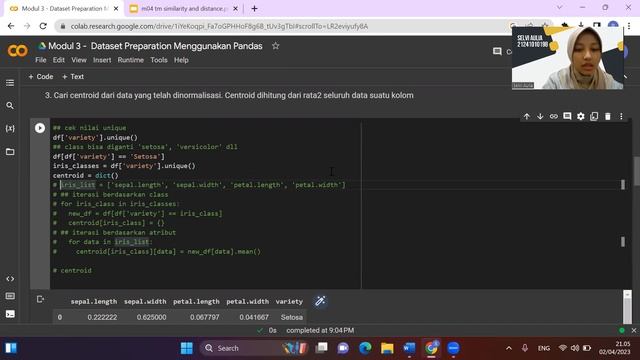Click the Setosa cell in output
640x360 pixels.
pos(292,317)
